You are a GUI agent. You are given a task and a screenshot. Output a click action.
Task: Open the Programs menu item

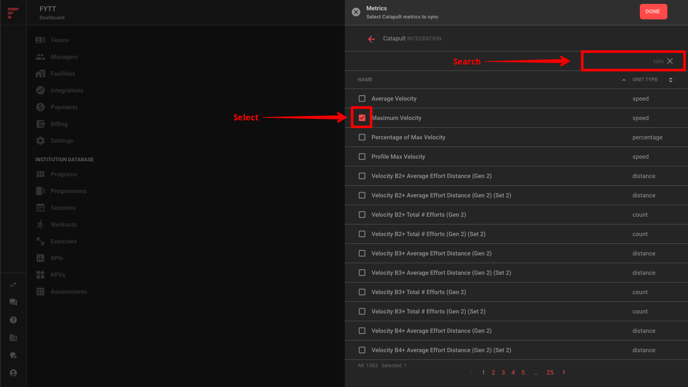pos(64,174)
